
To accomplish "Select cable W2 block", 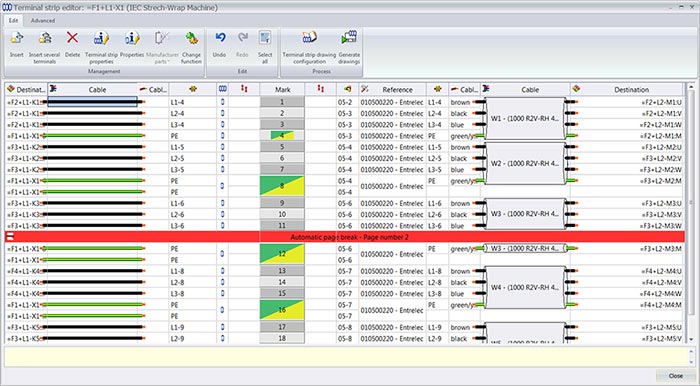I will 525,164.
